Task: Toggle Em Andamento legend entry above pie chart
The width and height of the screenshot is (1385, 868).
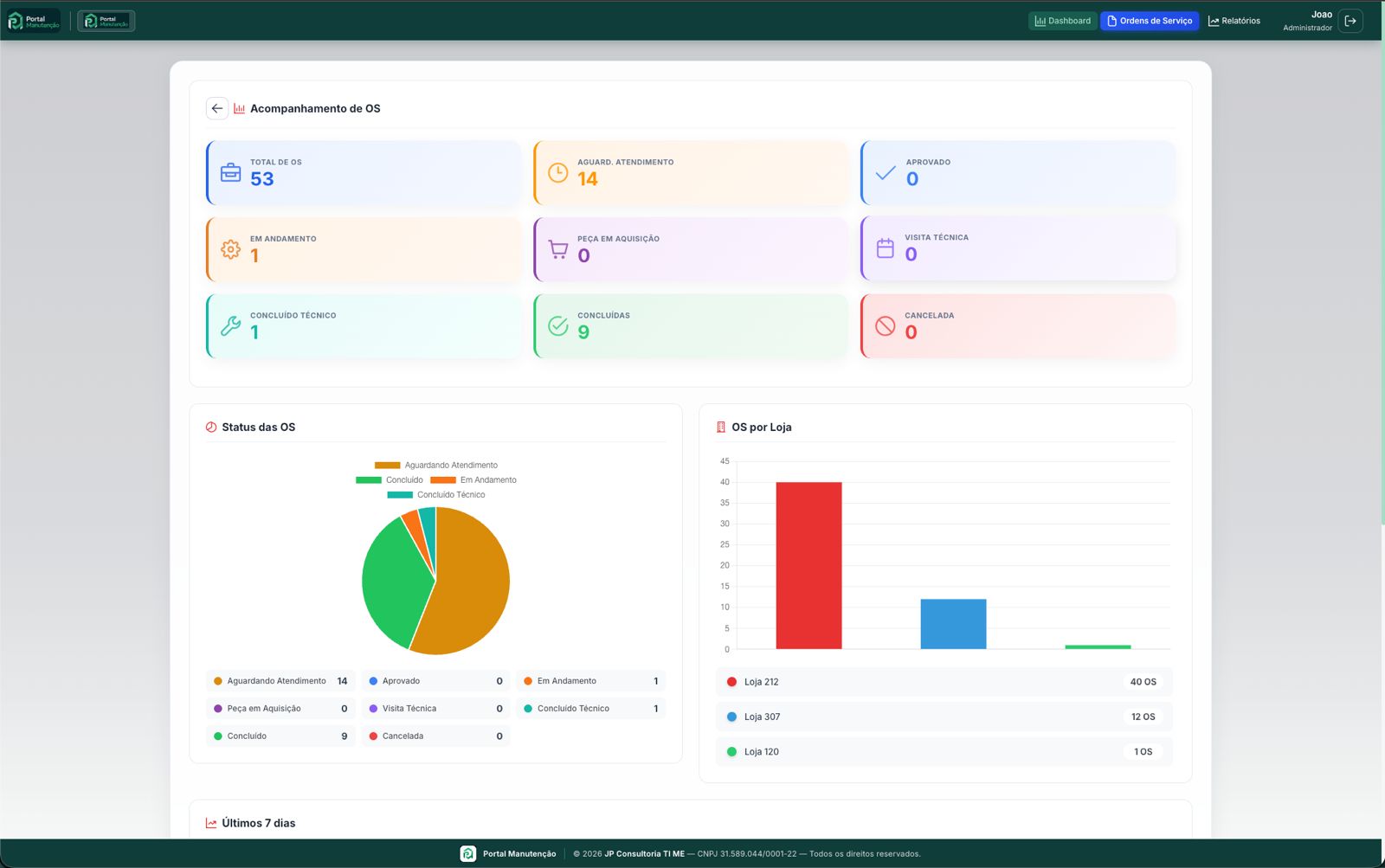Action: 473,479
